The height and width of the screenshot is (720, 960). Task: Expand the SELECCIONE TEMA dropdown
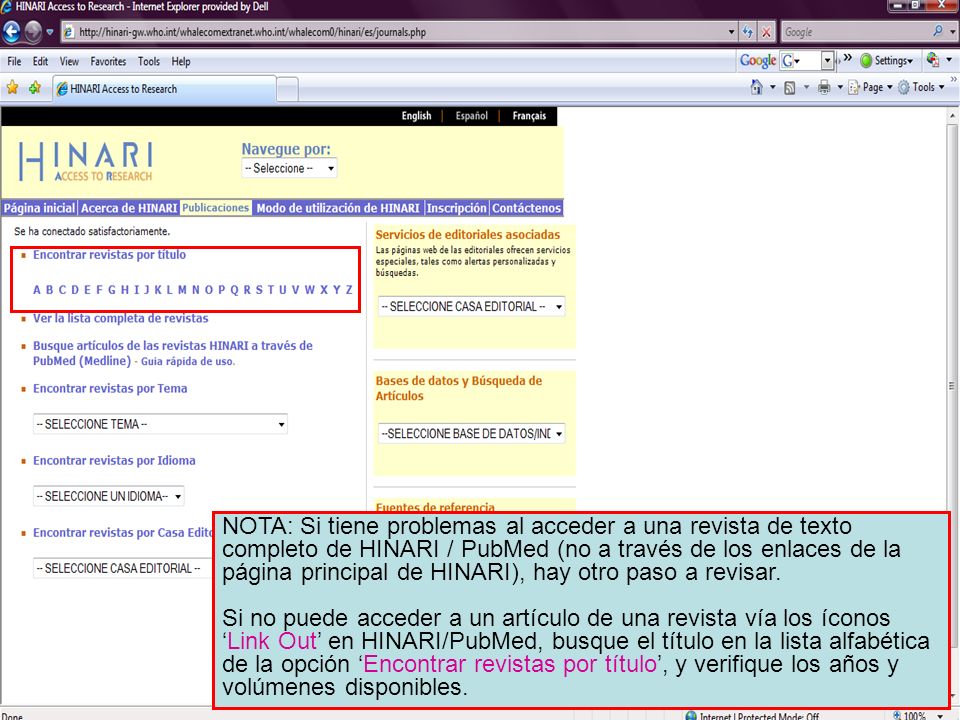160,424
